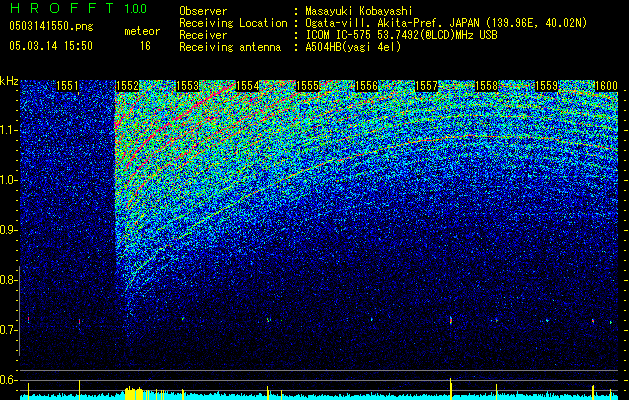Click the meteor label
Image resolution: width=629 pixels, height=400 pixels.
click(142, 31)
